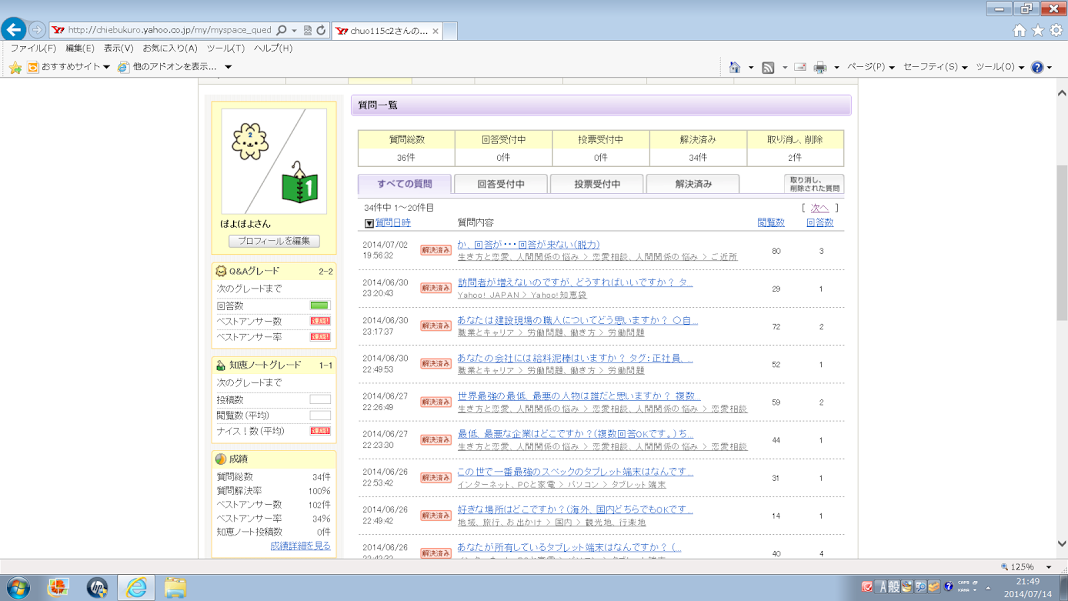The width and height of the screenshot is (1068, 601).
Task: Click the help question mark icon
Action: [x=1037, y=67]
